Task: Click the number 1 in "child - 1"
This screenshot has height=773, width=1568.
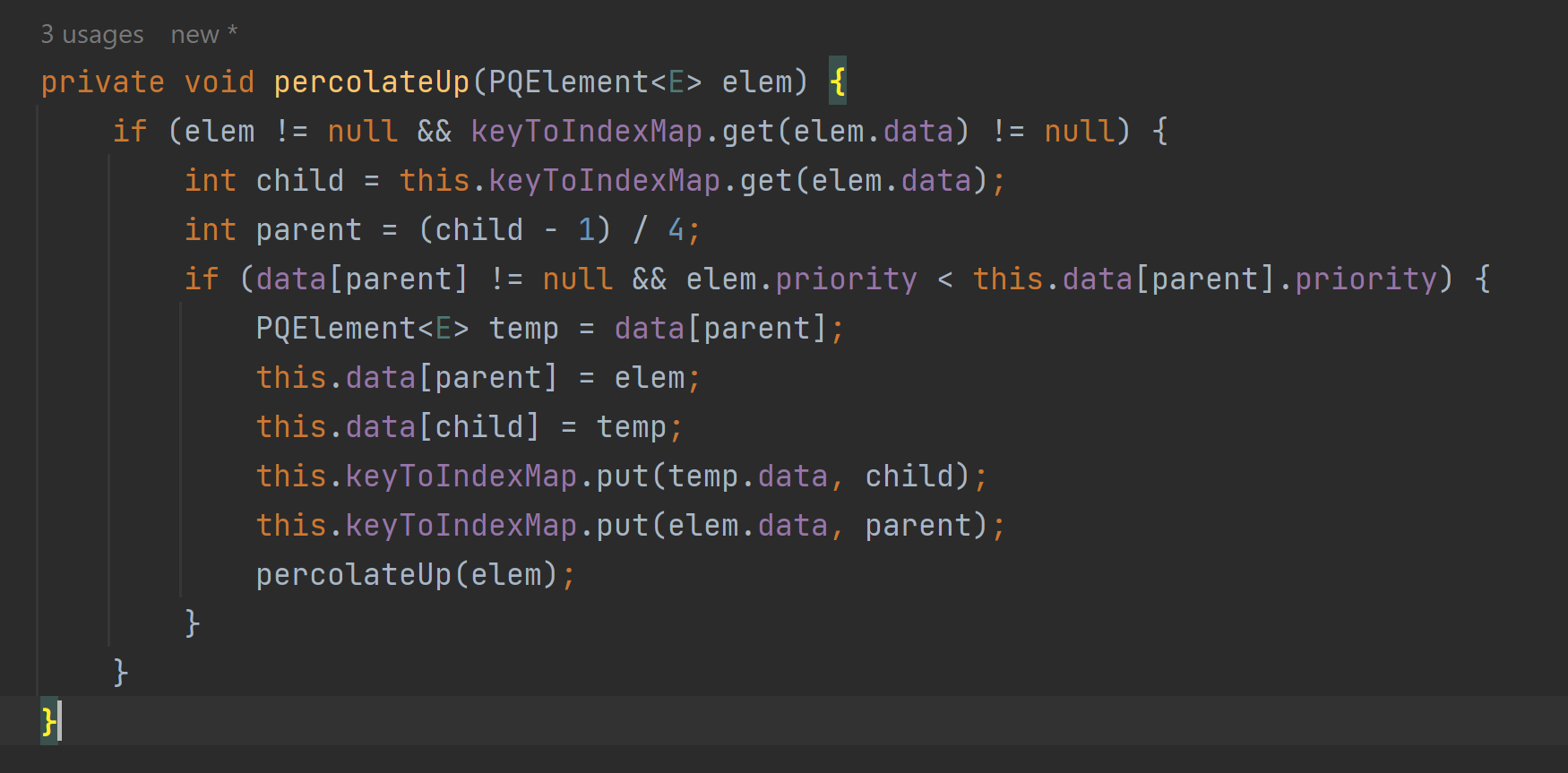Action: pos(587,230)
